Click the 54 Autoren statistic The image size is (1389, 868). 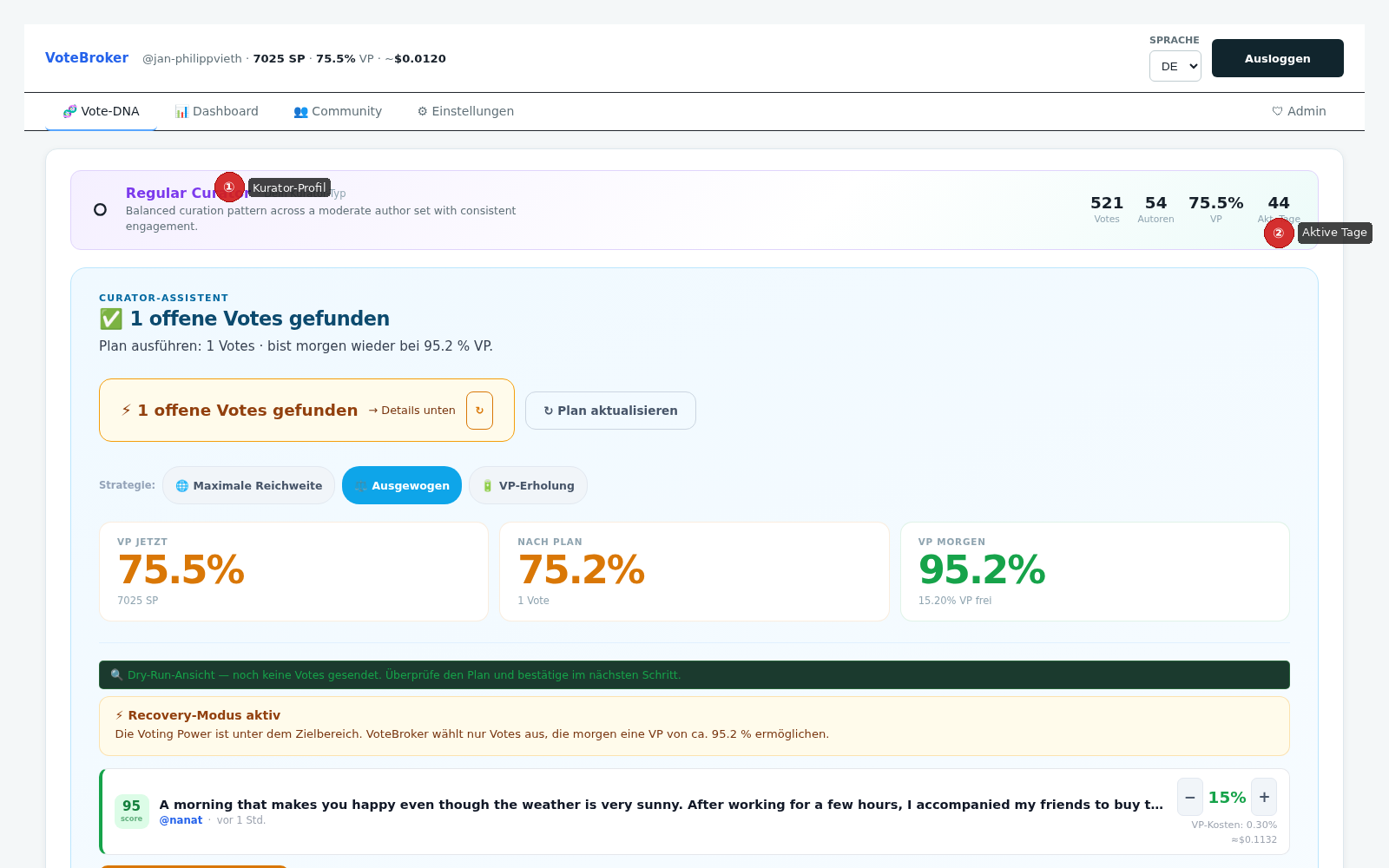pos(1155,209)
